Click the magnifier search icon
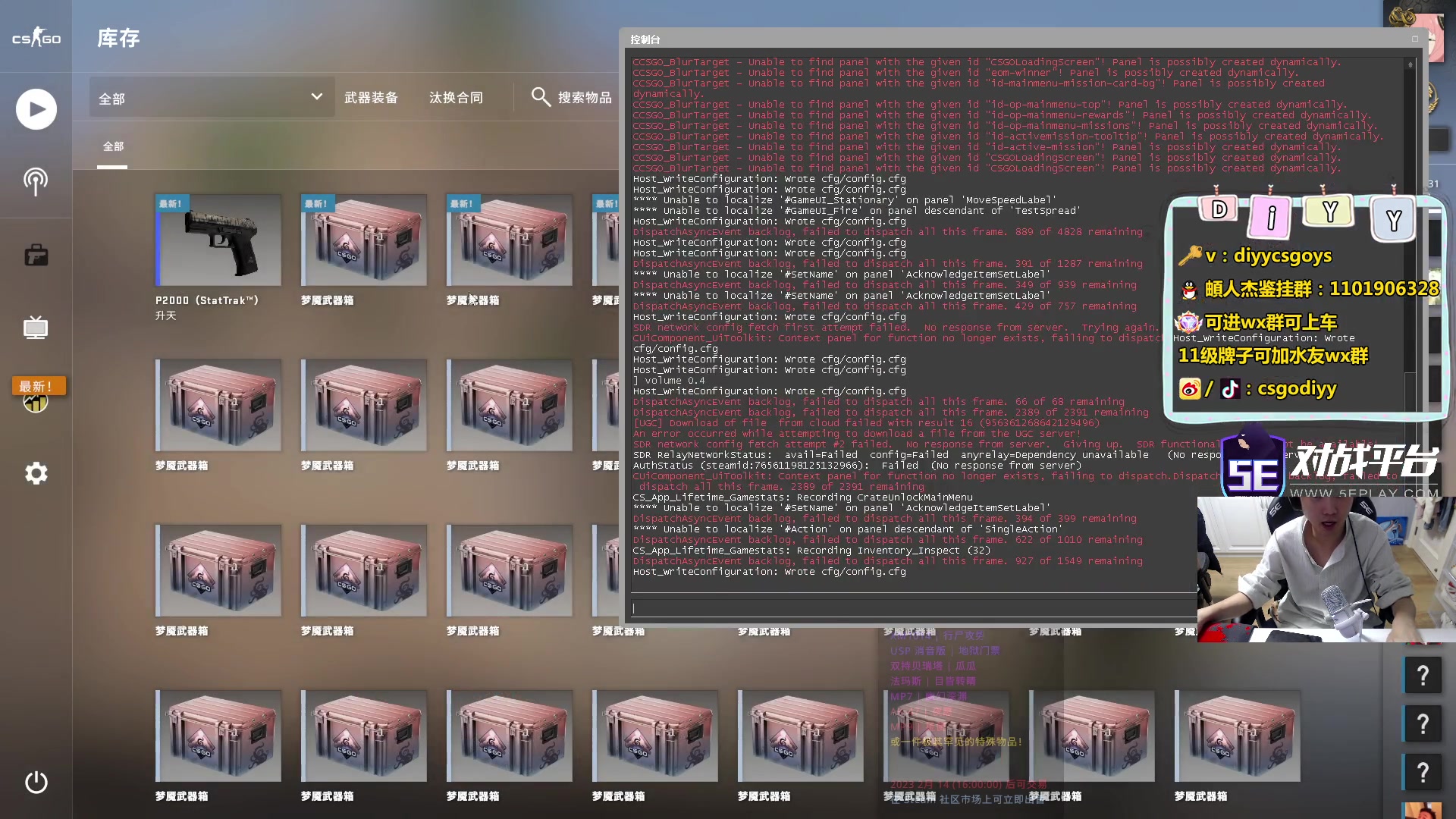Screen dimensions: 1456x819 (x=541, y=97)
